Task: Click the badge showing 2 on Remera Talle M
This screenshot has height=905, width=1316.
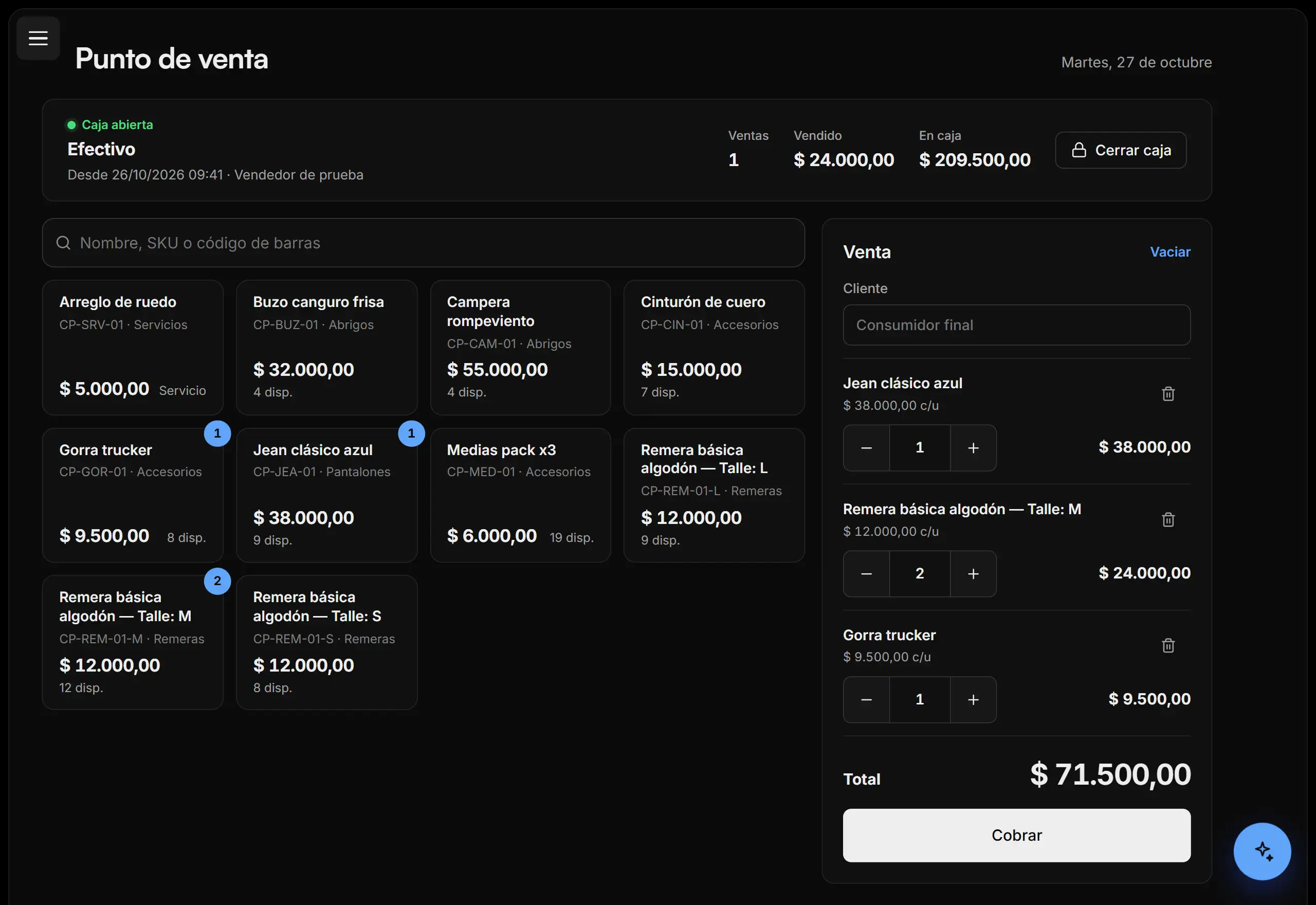Action: 217,581
